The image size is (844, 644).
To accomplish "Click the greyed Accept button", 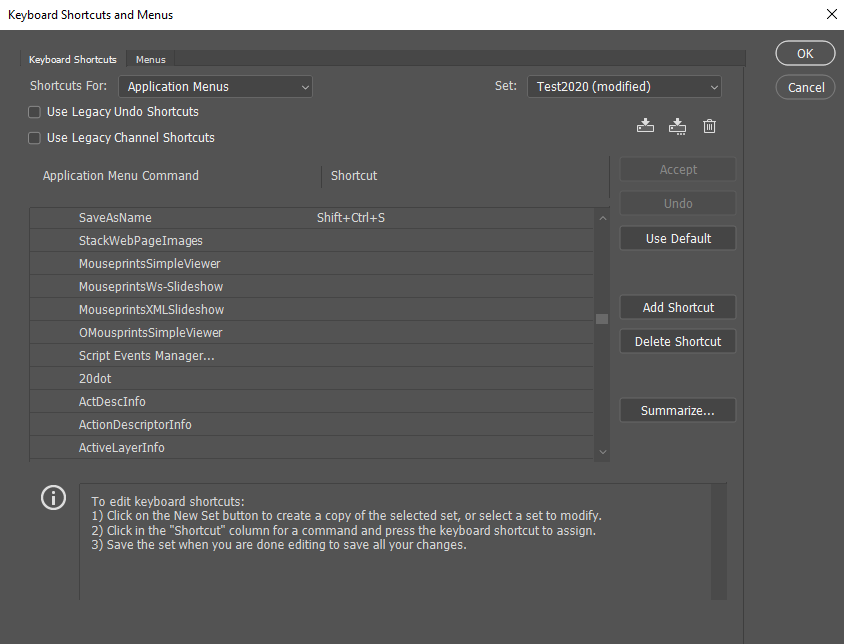I will pyautogui.click(x=678, y=170).
